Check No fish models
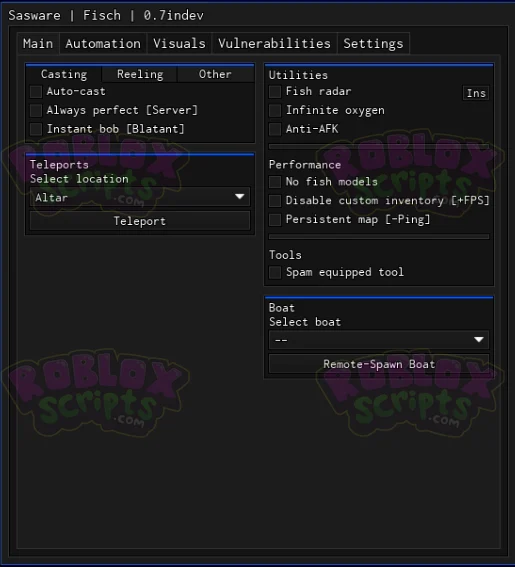 (275, 182)
